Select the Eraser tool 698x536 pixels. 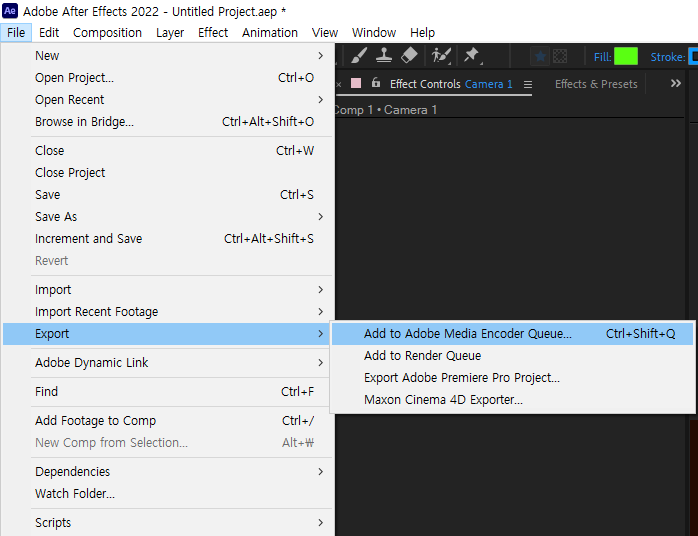click(409, 56)
